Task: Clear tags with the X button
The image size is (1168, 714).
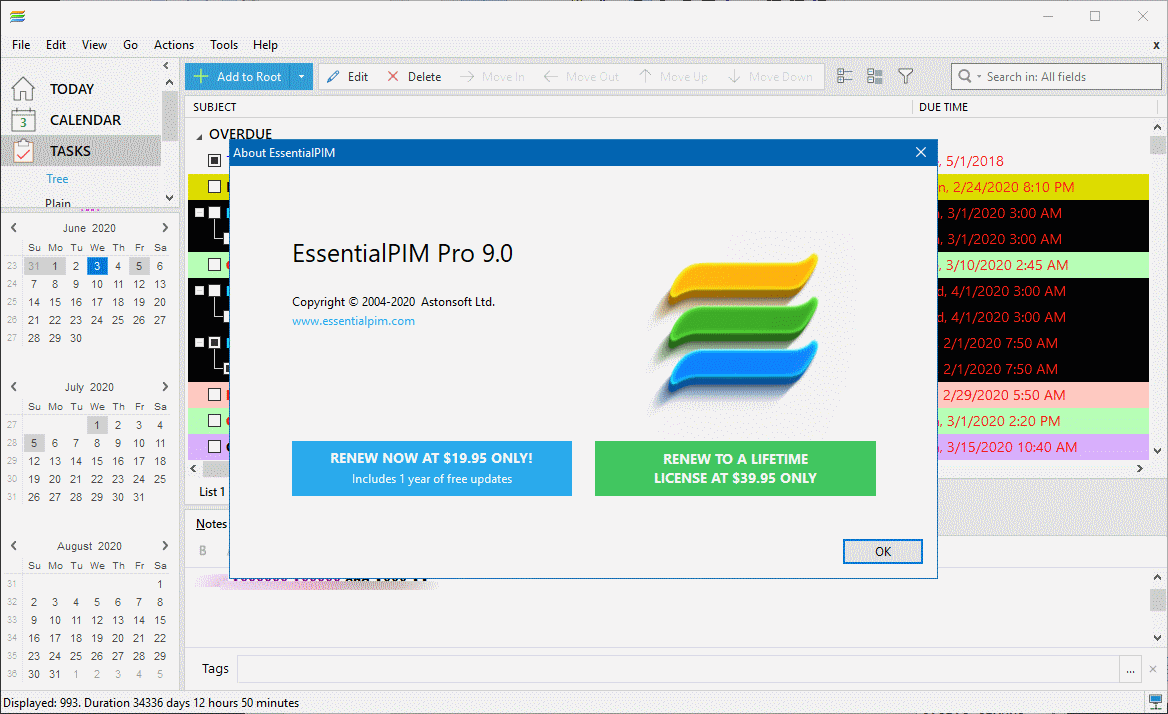Action: pos(1153,669)
